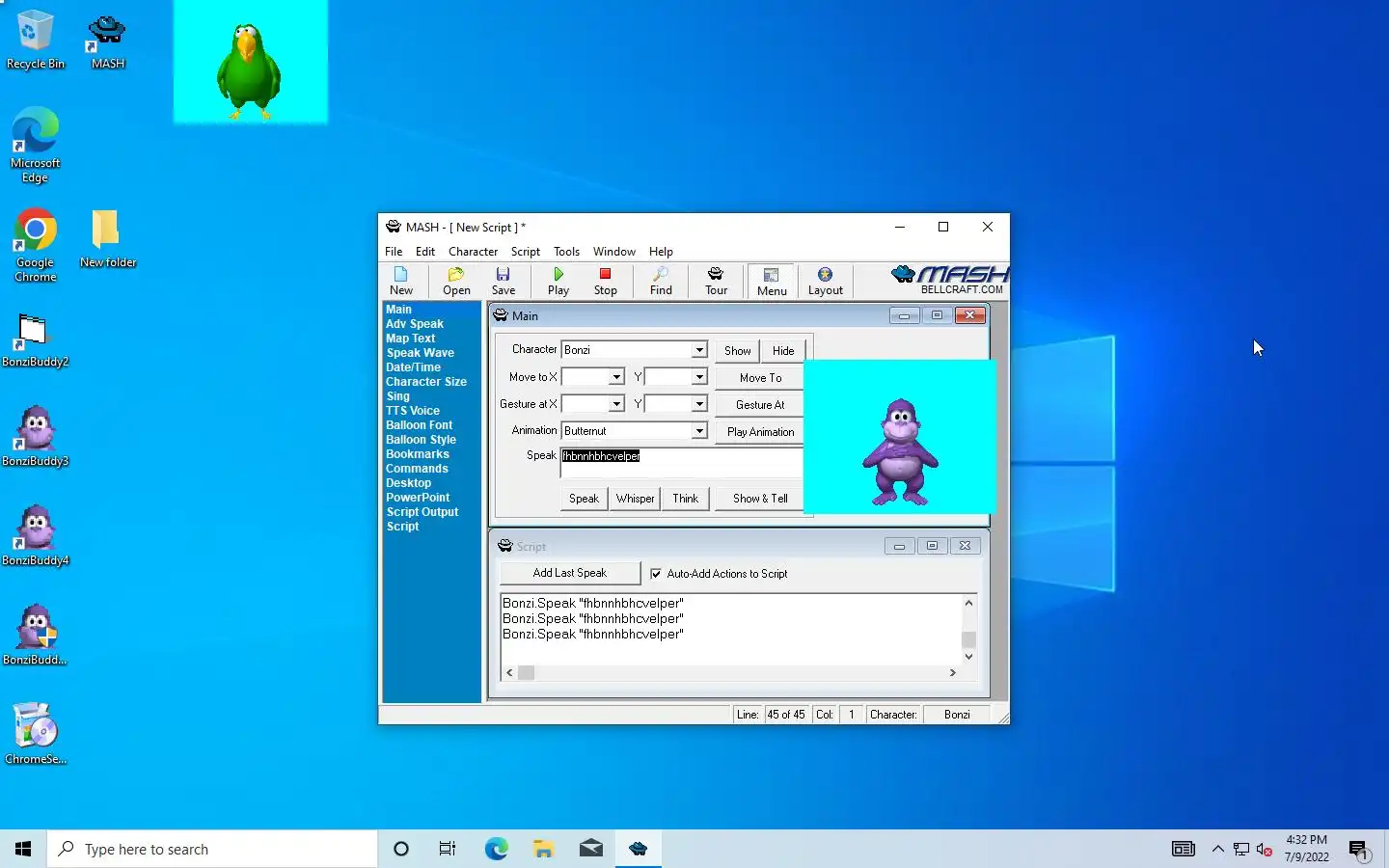The height and width of the screenshot is (868, 1389).
Task: Open the Edit menu
Action: (425, 252)
